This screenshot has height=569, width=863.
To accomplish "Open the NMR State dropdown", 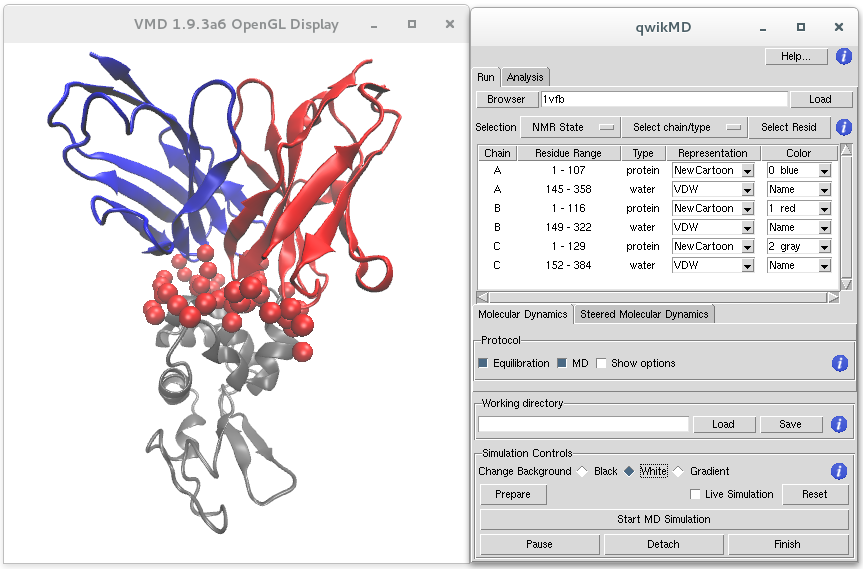I will [x=570, y=127].
